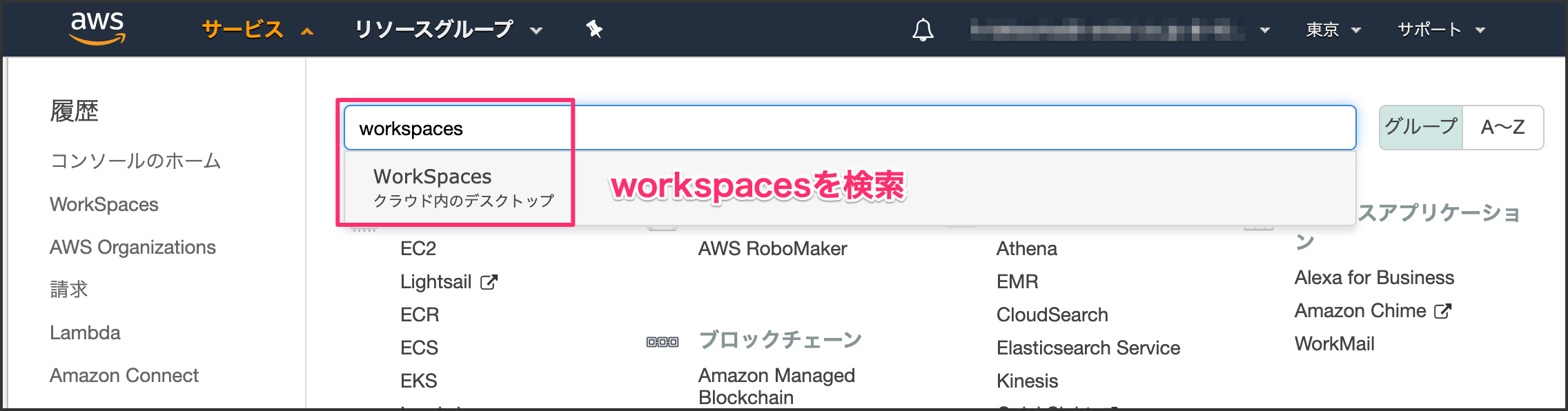Open the EC2 service link
This screenshot has width=1568, height=411.
[x=418, y=249]
